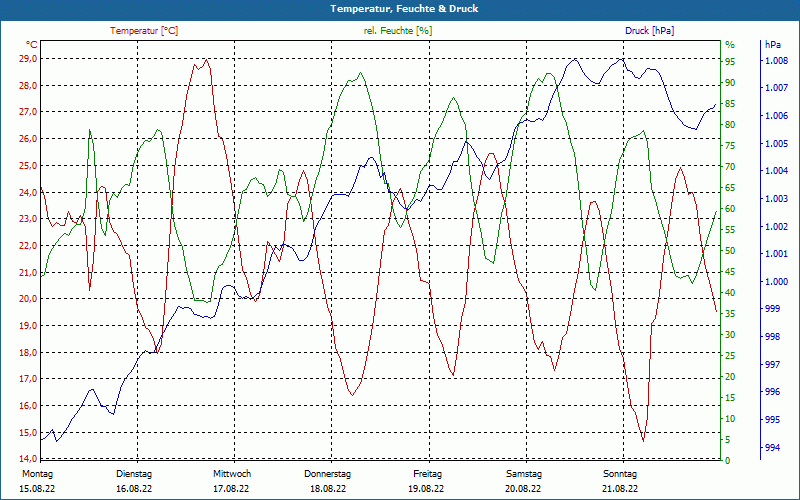
Task: Click the '14,0' temperature axis value
Action: 28,459
